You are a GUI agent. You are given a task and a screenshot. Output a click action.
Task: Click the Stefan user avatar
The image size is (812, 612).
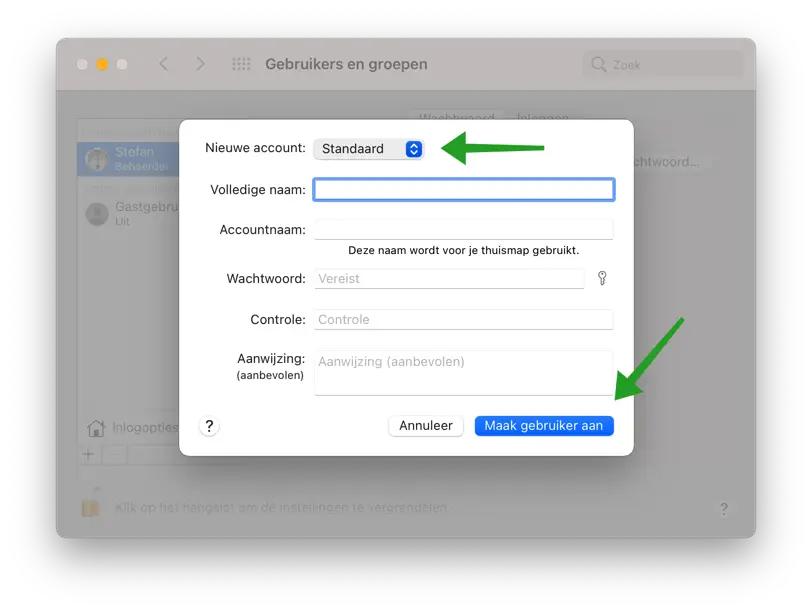pyautogui.click(x=97, y=159)
